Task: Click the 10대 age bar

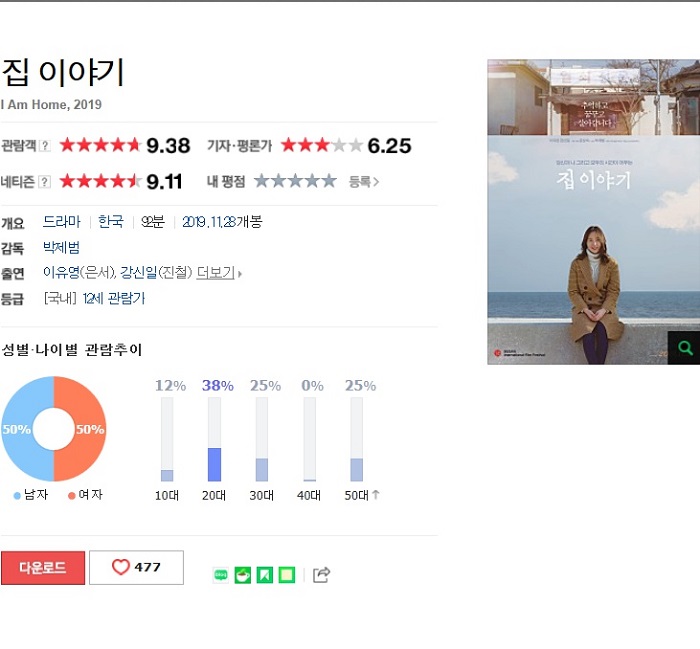Action: (x=167, y=440)
